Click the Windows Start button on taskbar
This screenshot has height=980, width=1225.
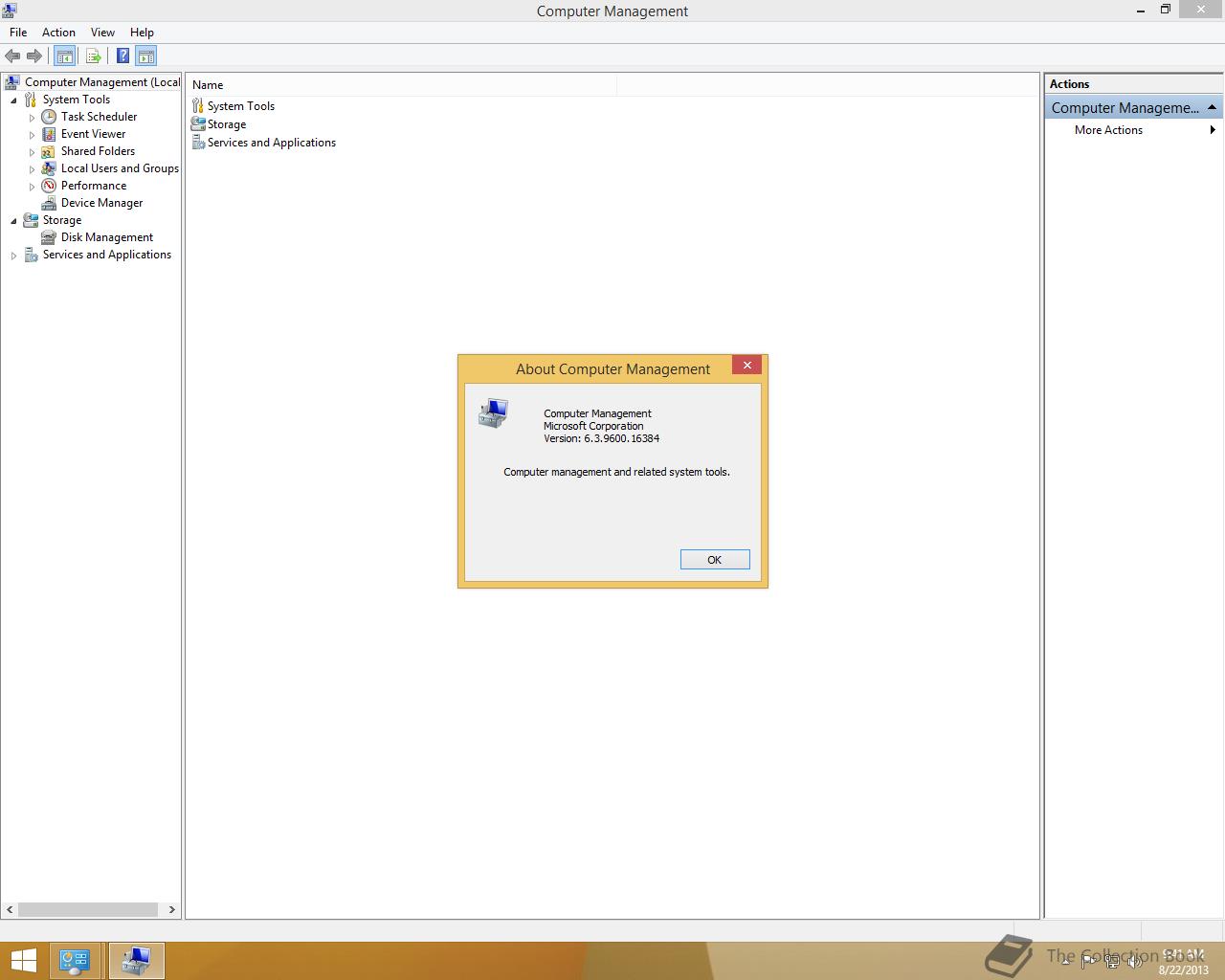[x=23, y=961]
